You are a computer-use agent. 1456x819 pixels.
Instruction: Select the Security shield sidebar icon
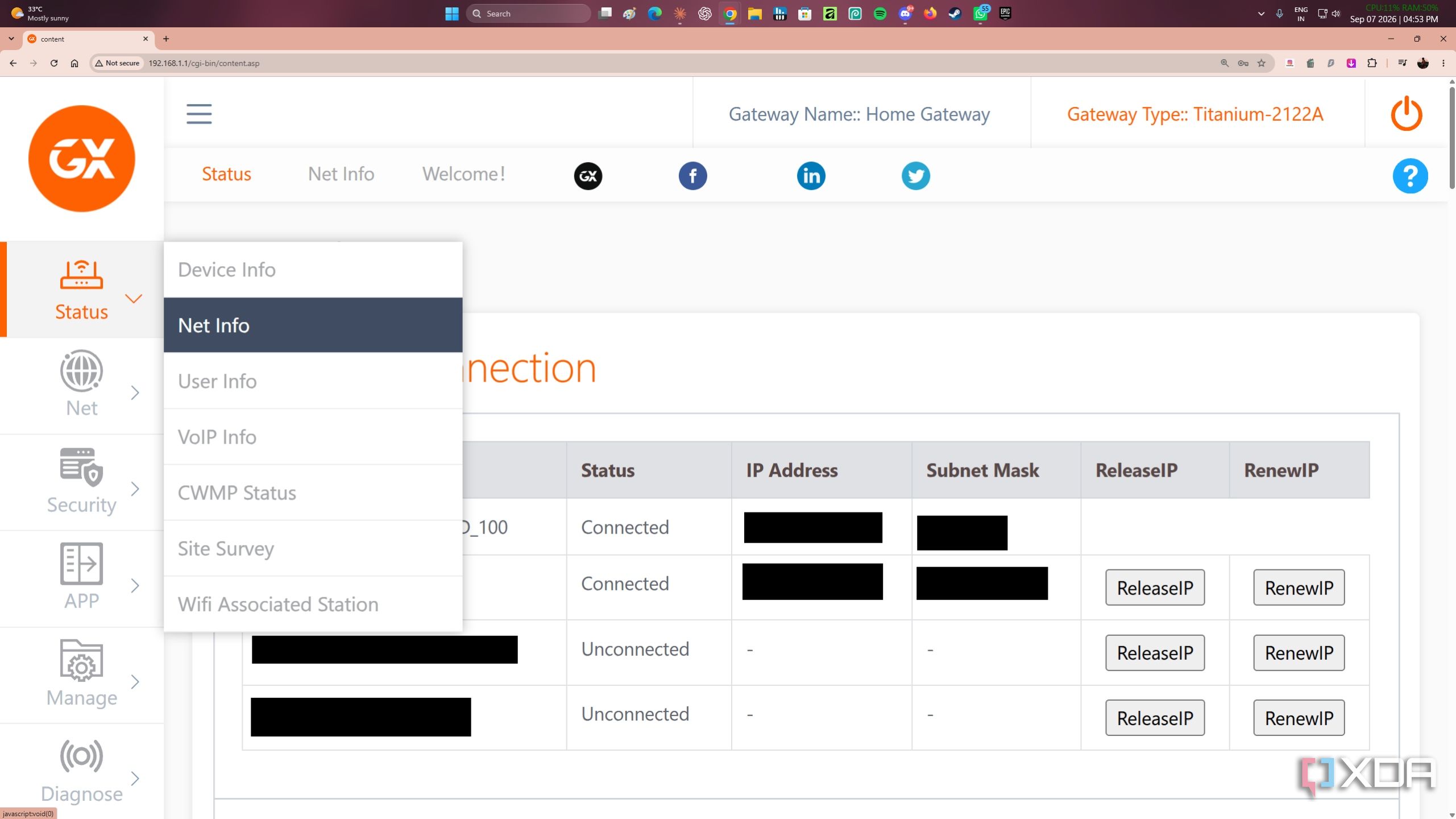(x=82, y=468)
